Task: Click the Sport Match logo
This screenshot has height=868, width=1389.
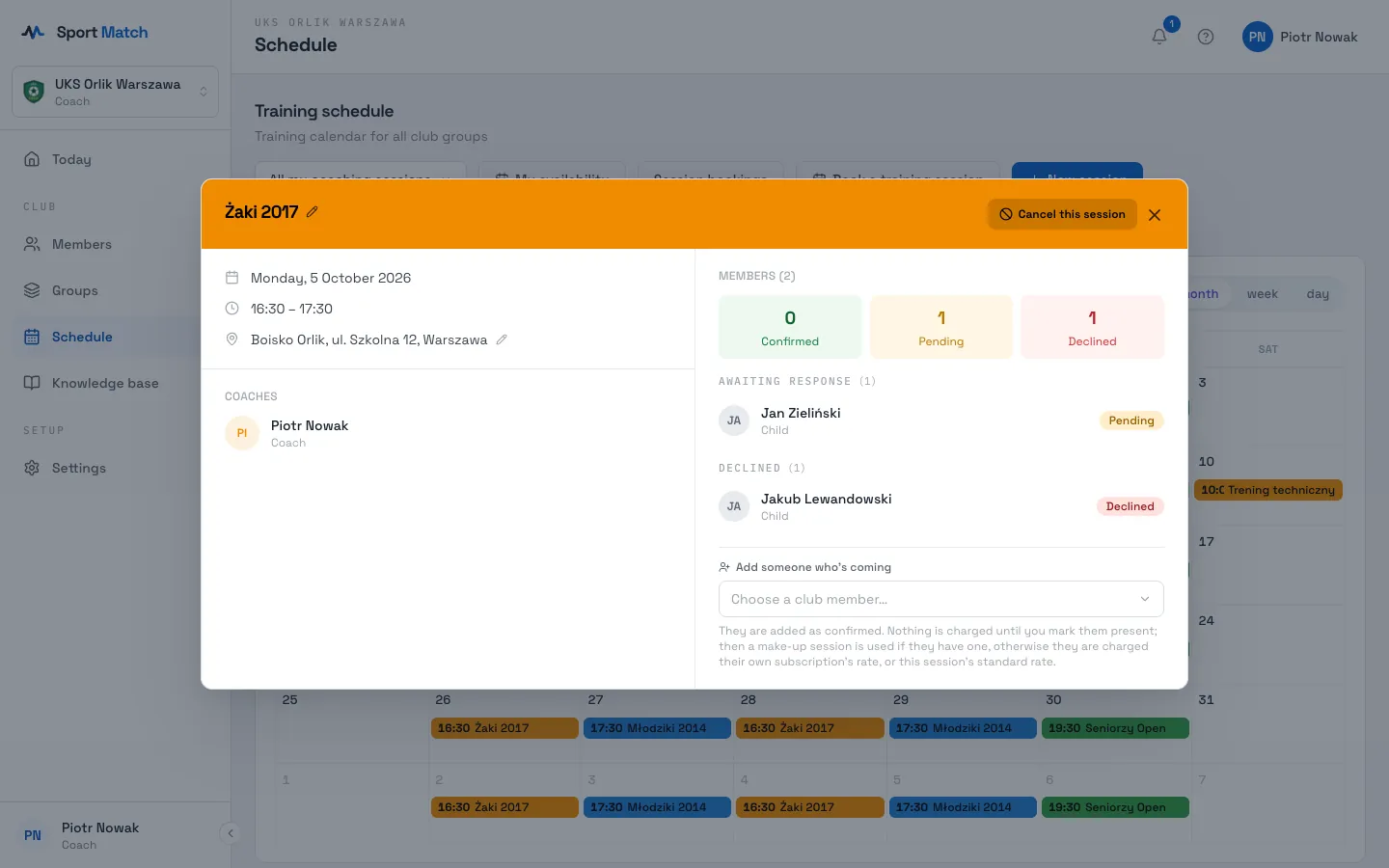Action: click(85, 32)
